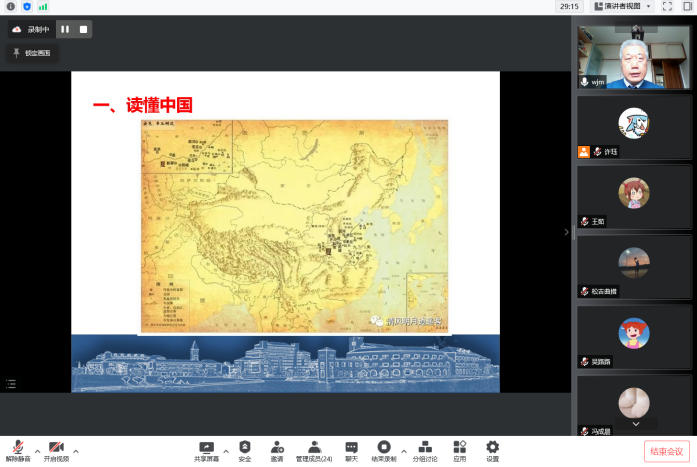The width and height of the screenshot is (697, 467).
Task: Open meeting settings (设置) gear
Action: [x=492, y=450]
